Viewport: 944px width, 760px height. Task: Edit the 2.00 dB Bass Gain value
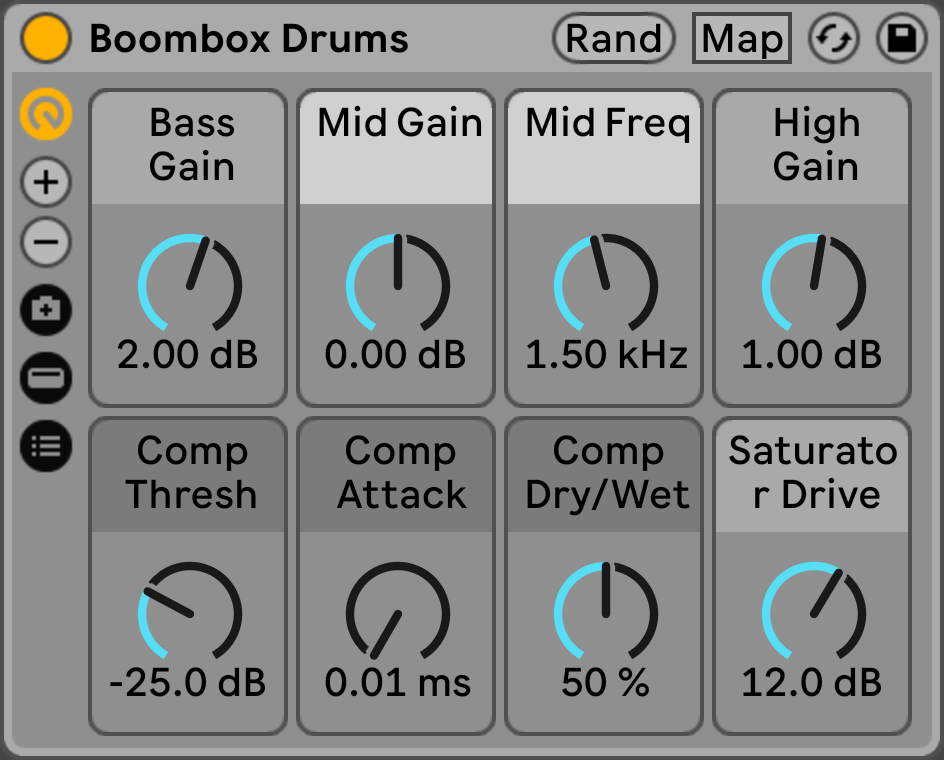(187, 353)
